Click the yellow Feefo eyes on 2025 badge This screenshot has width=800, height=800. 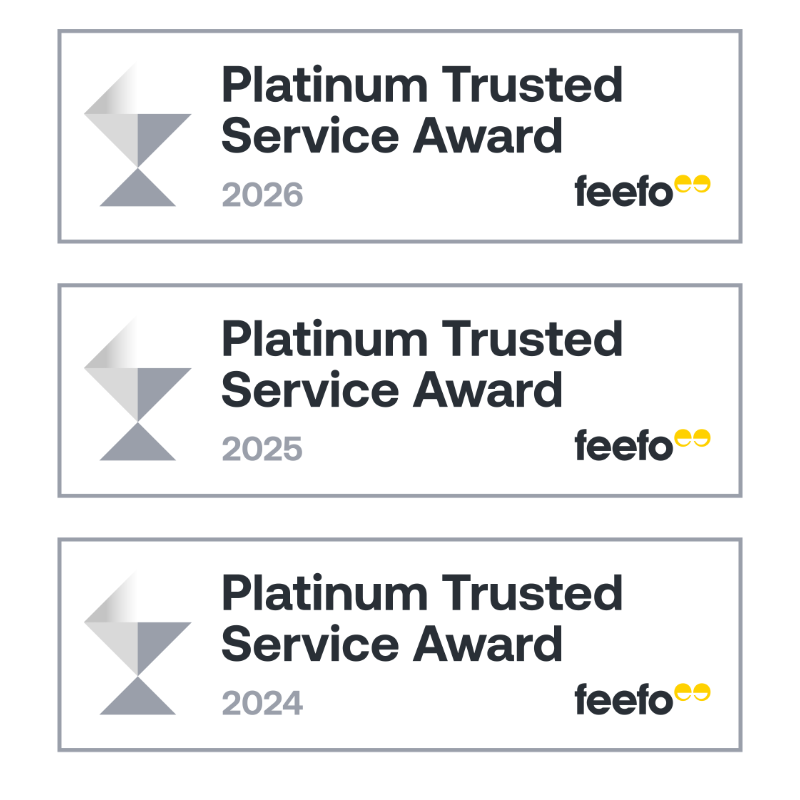coord(692,438)
